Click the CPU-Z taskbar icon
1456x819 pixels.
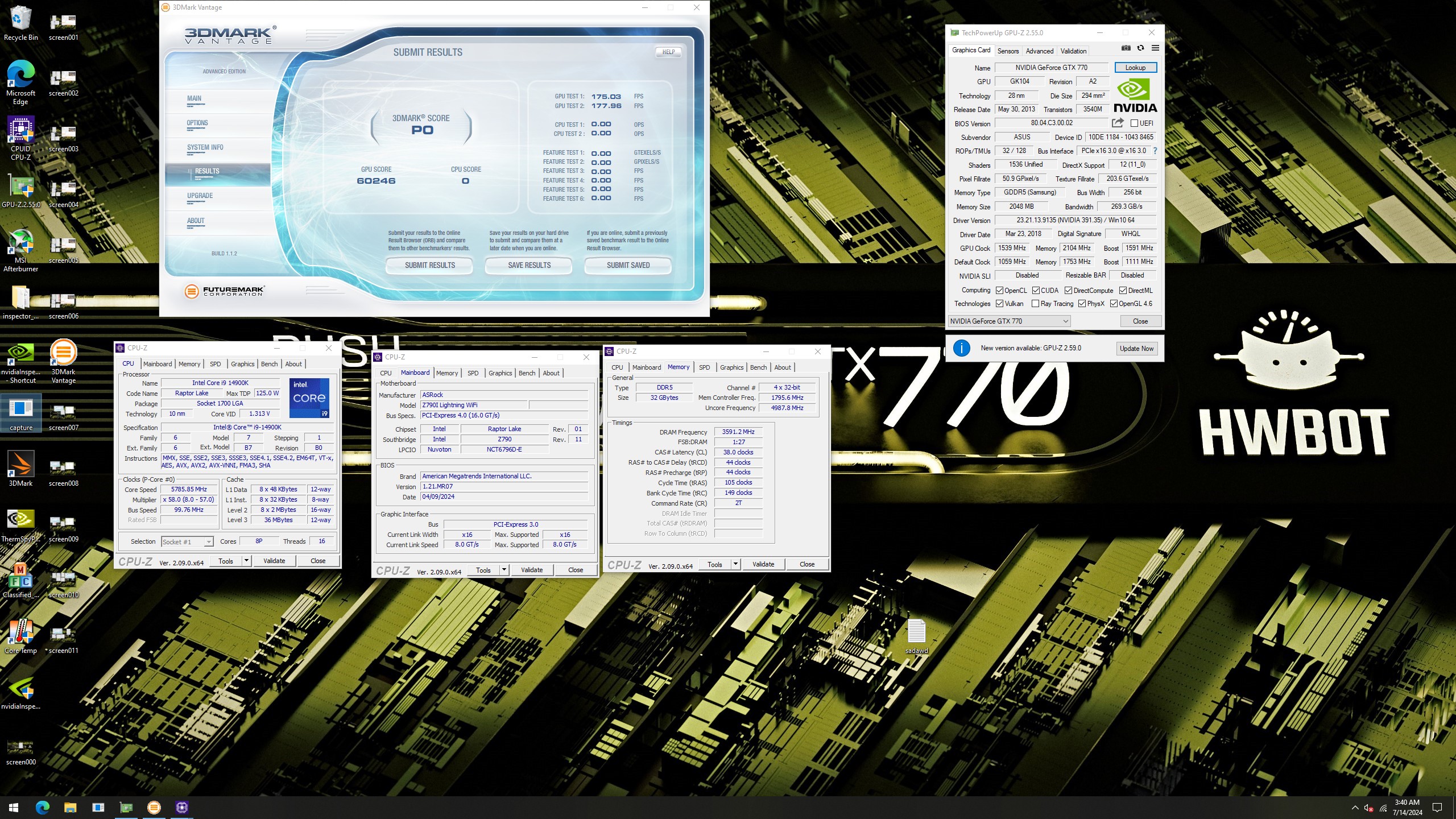tap(182, 807)
